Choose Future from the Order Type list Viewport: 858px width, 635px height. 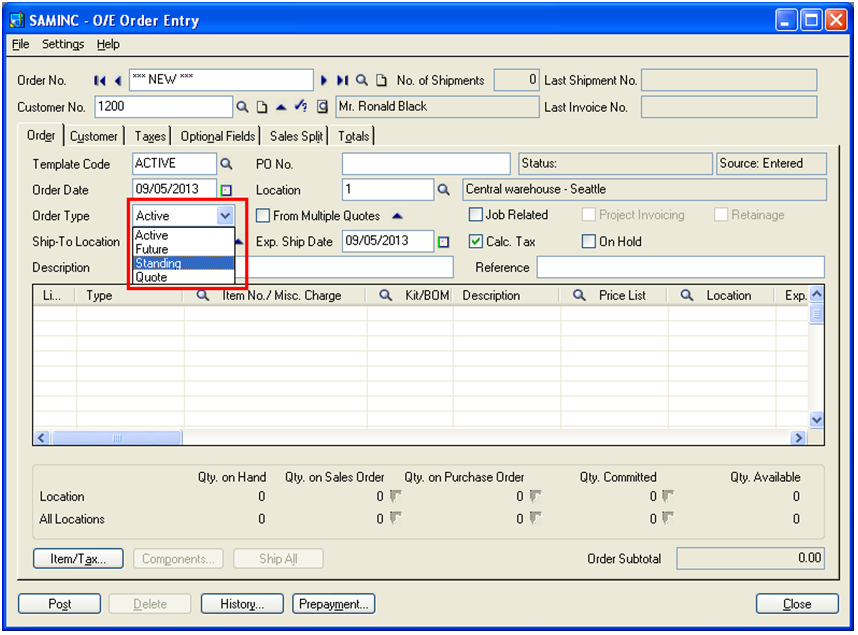point(152,250)
